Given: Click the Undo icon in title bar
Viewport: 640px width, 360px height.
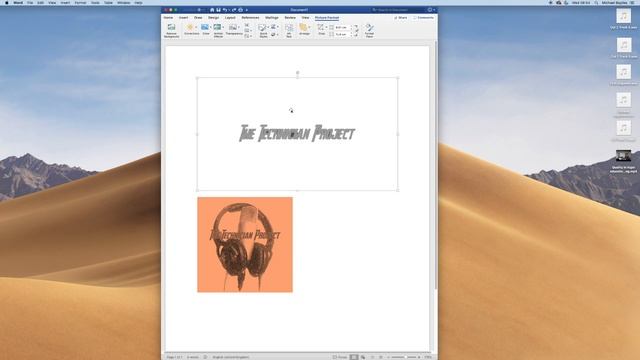Looking at the screenshot, I should (224, 10).
